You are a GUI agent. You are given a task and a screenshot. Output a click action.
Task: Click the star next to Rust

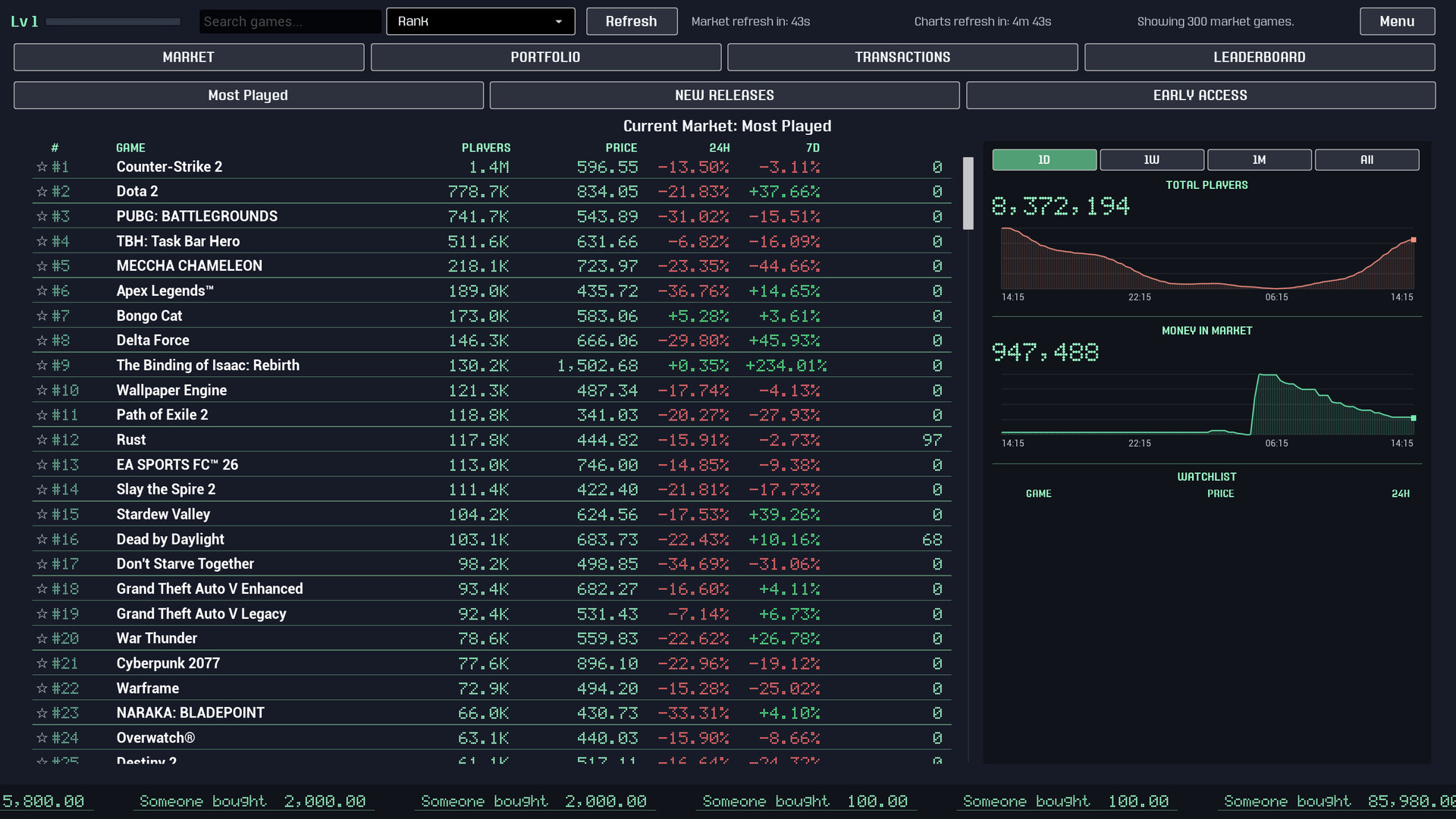tap(42, 440)
